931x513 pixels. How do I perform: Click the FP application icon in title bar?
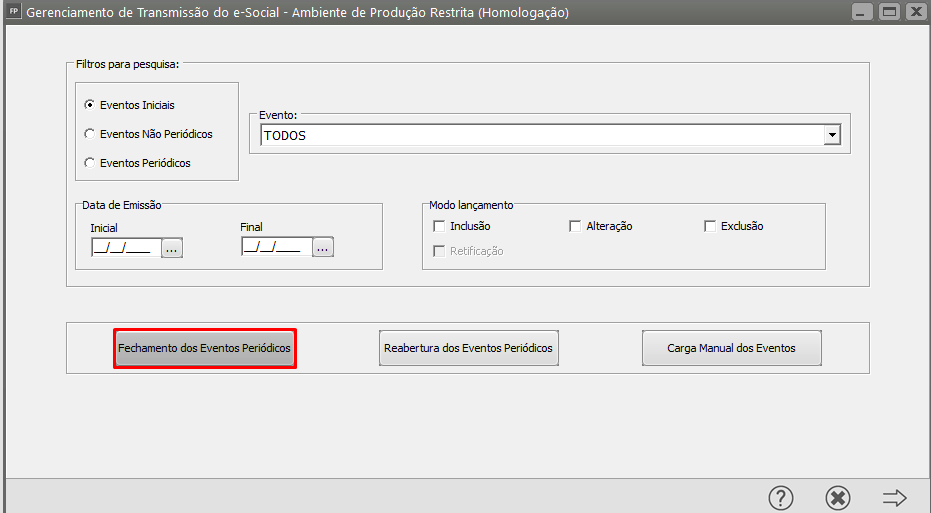pos(13,13)
